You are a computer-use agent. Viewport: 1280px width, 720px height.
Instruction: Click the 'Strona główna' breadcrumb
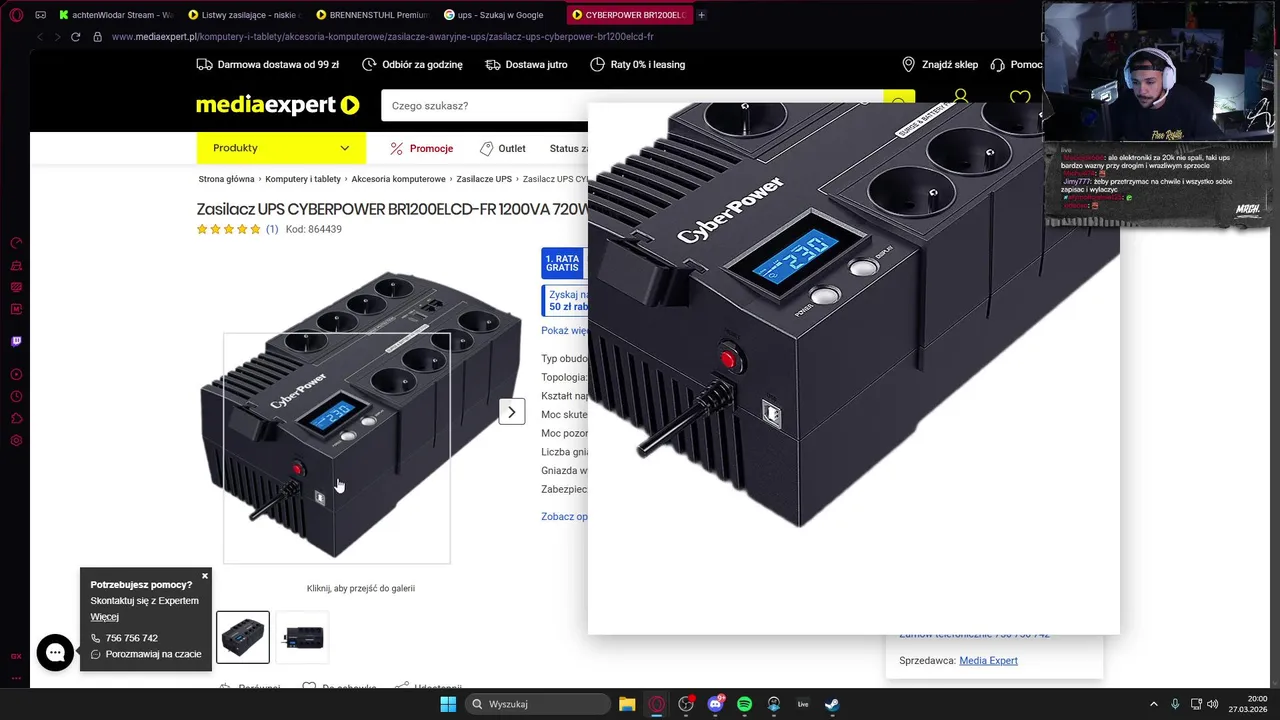point(227,179)
